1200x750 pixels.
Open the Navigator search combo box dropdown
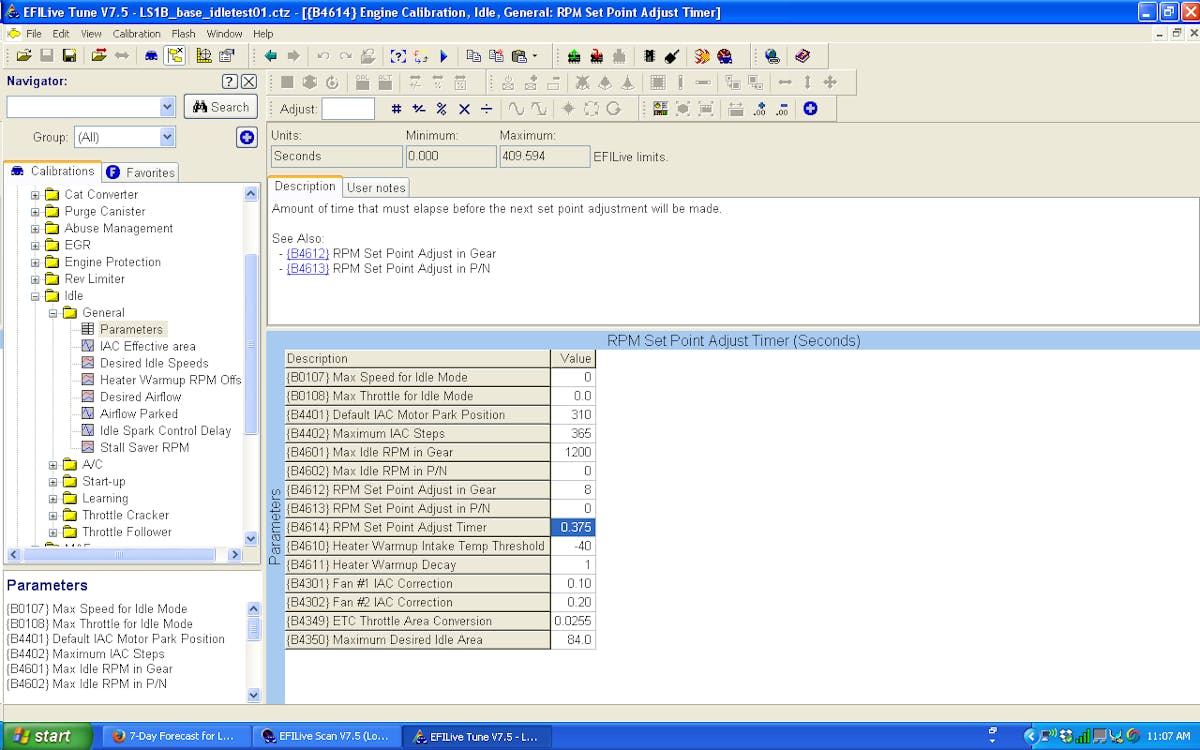click(167, 107)
